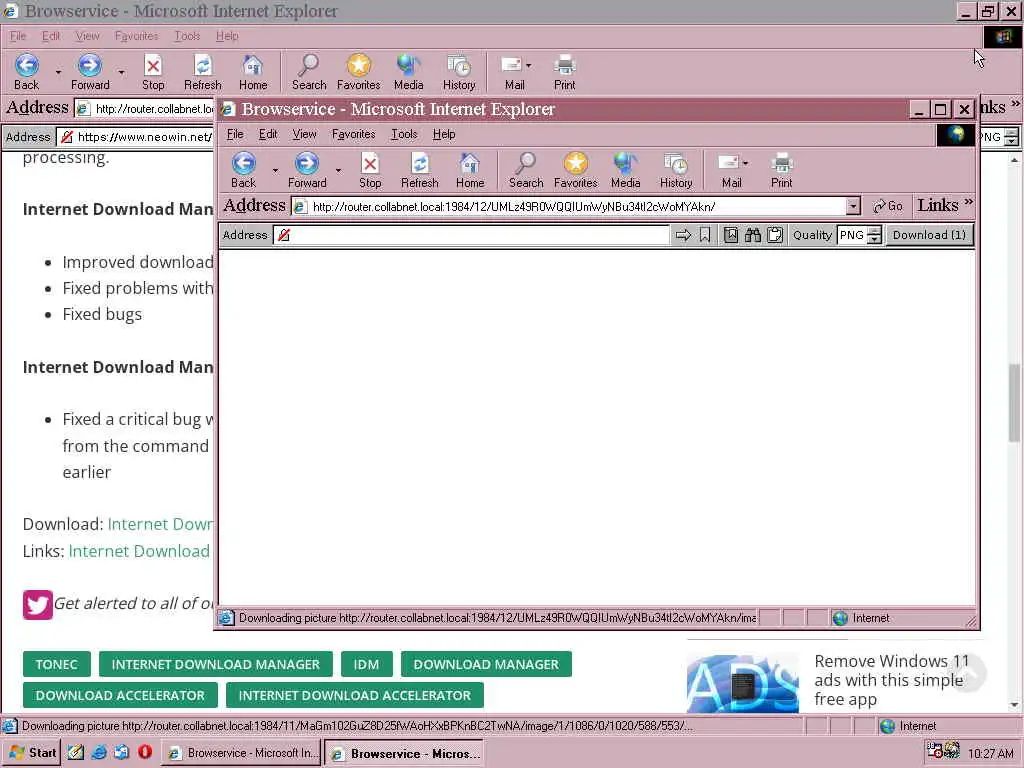The height and width of the screenshot is (768, 1024).
Task: Open History pane in the front IE window
Action: coord(676,170)
